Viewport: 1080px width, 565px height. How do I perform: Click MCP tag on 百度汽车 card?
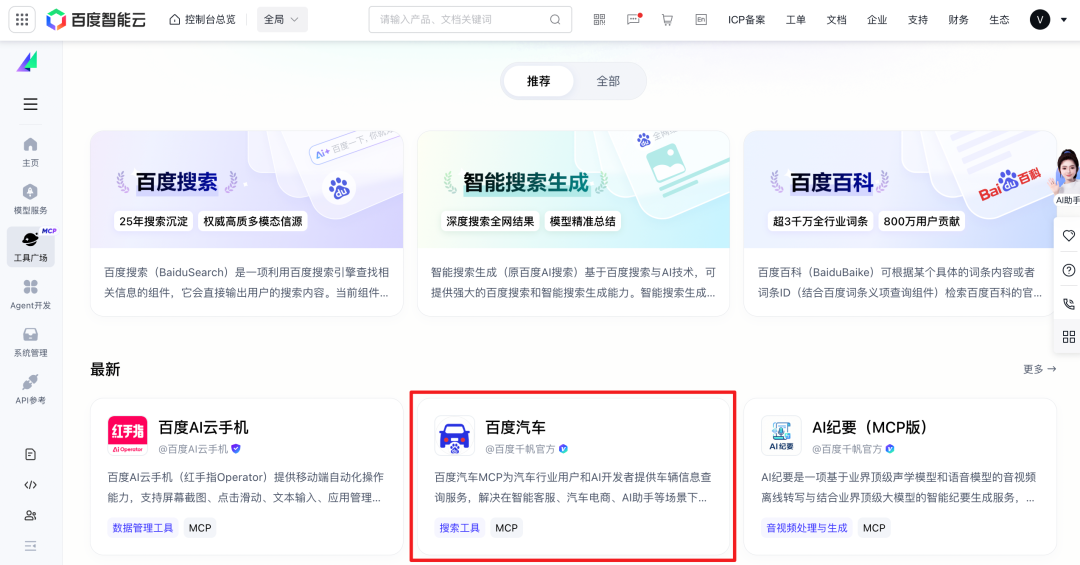pyautogui.click(x=506, y=528)
